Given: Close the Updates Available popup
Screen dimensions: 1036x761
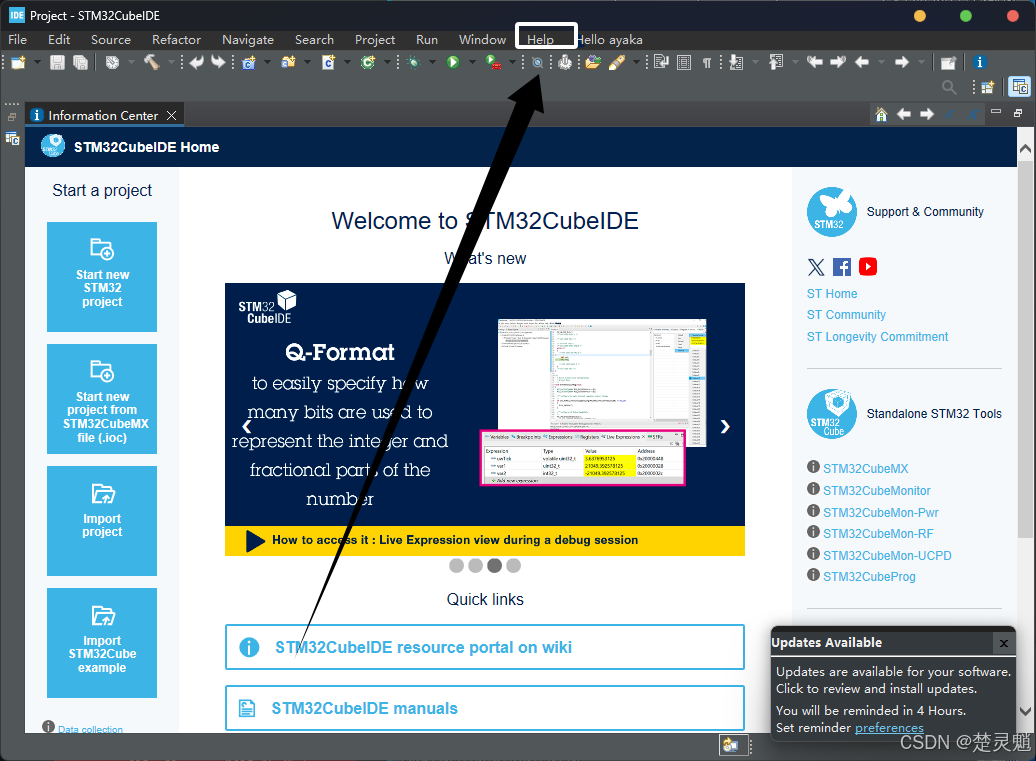Looking at the screenshot, I should tap(1004, 643).
